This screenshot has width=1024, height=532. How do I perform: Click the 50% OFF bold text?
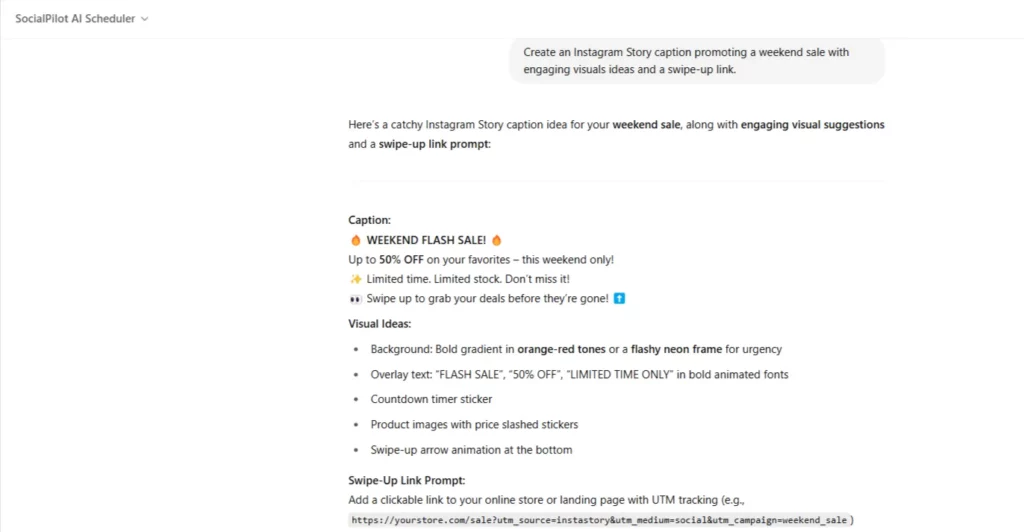click(x=402, y=260)
